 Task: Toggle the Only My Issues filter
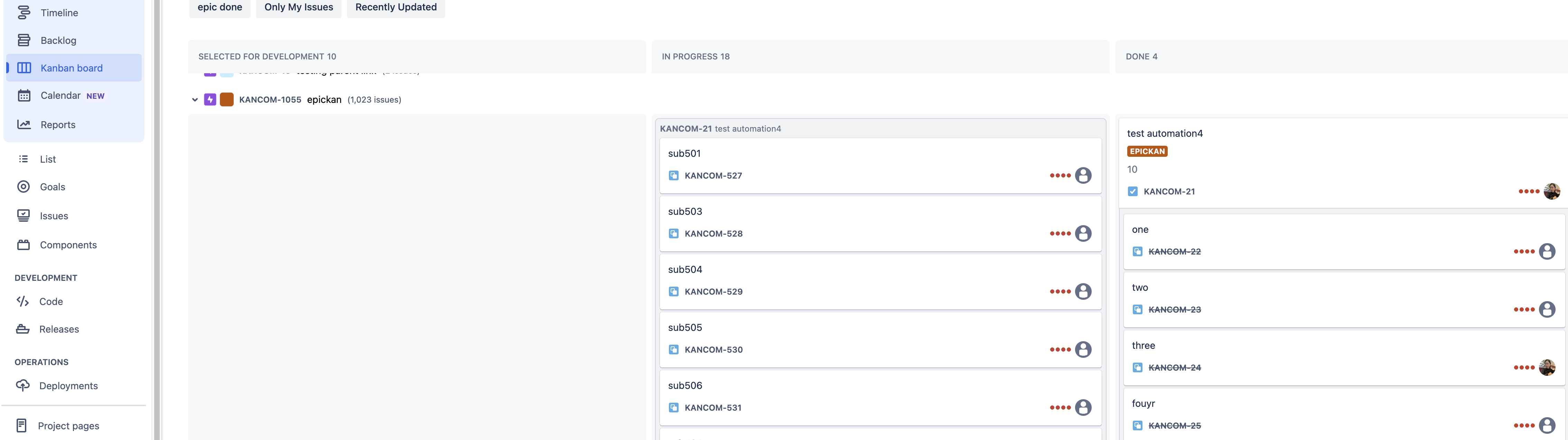pyautogui.click(x=298, y=7)
